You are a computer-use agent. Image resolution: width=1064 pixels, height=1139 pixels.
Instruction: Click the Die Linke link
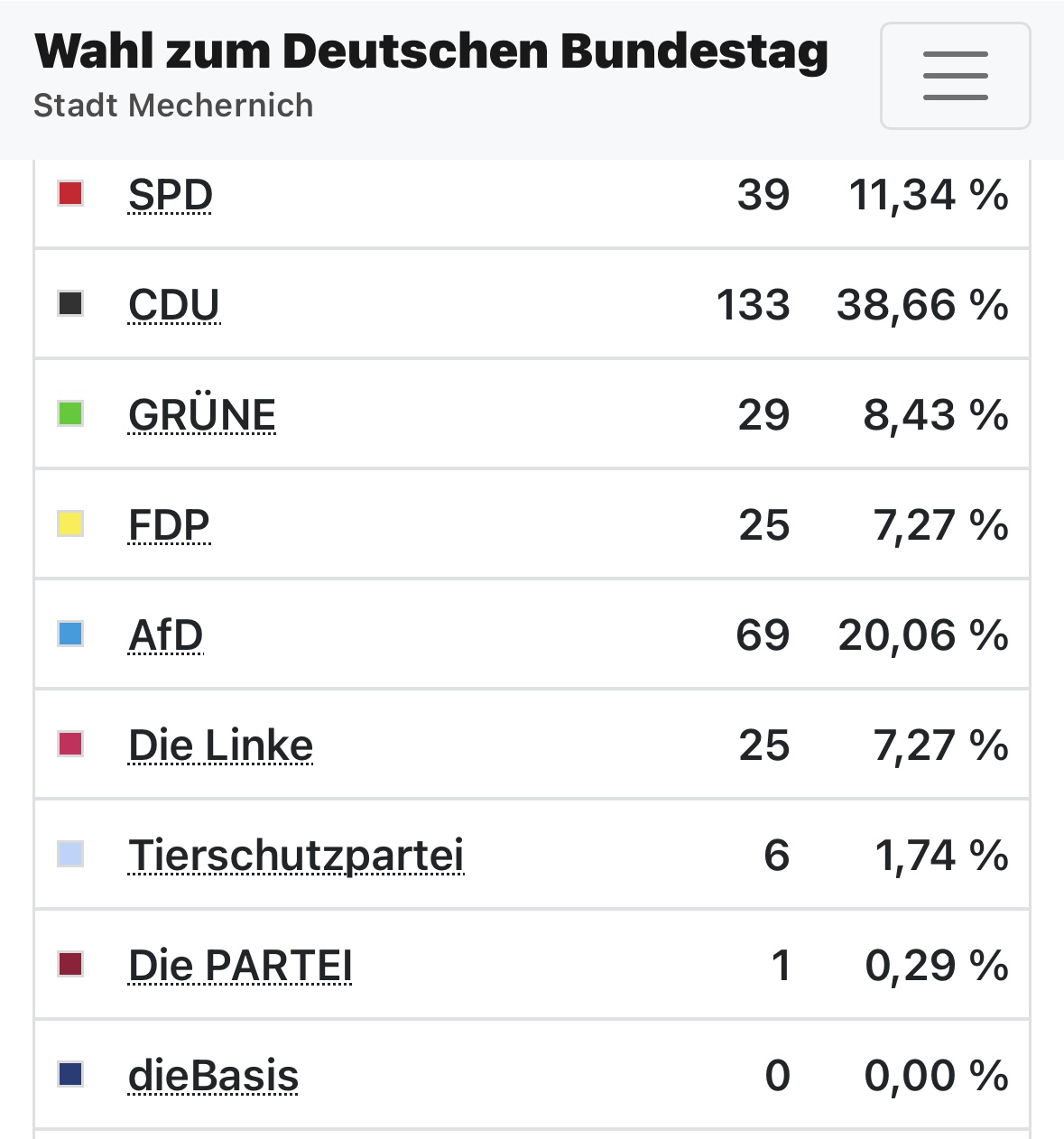click(x=221, y=745)
